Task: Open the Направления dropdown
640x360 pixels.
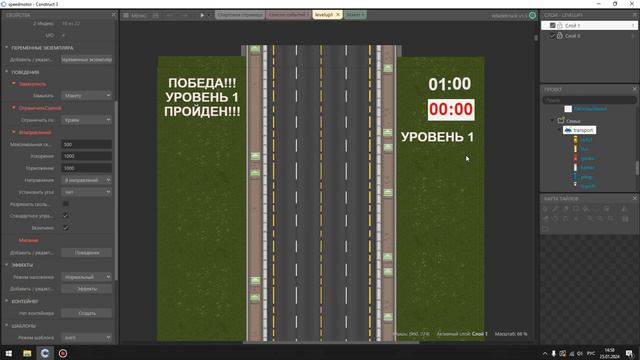Action: coord(87,180)
